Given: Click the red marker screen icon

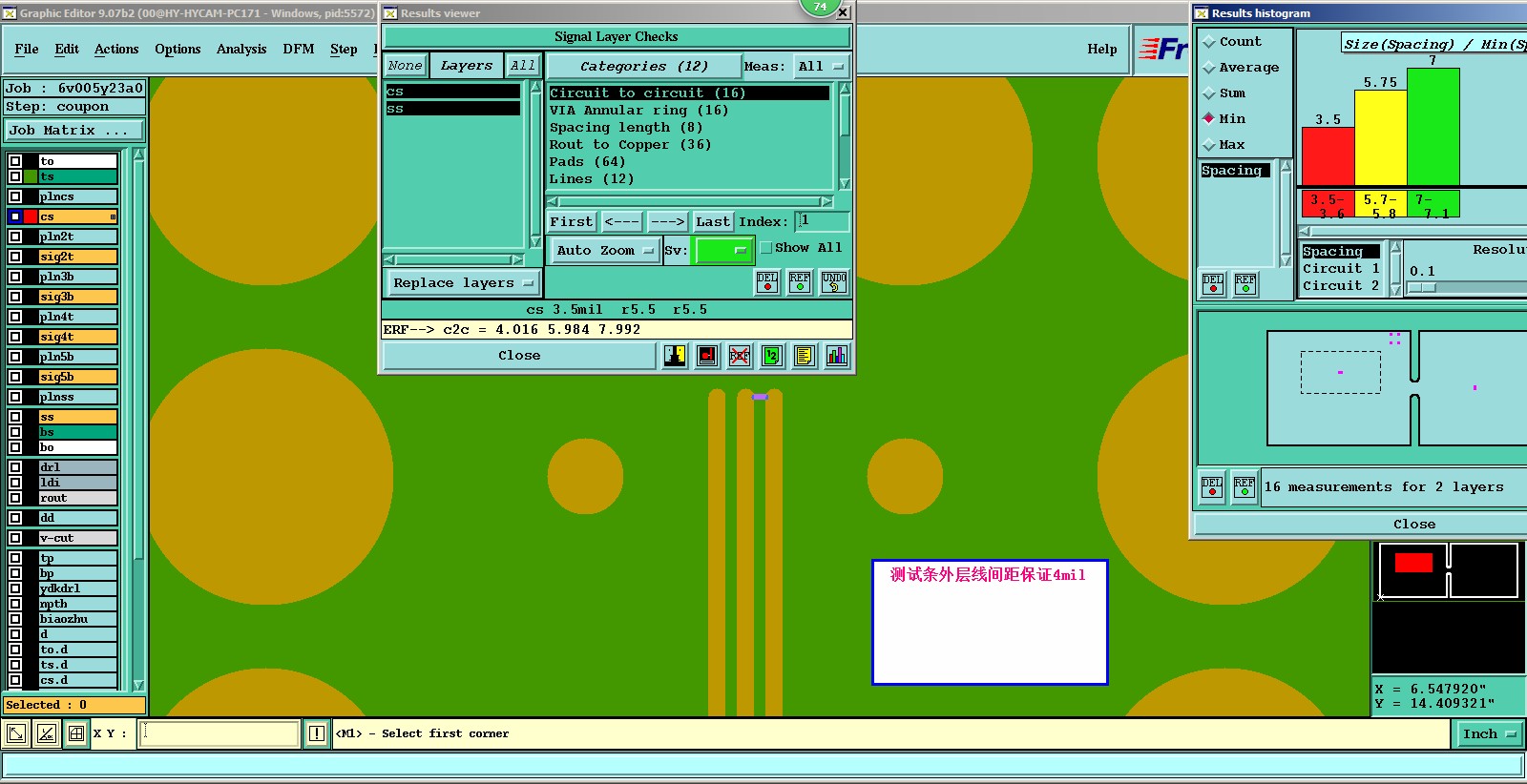Looking at the screenshot, I should pos(707,356).
